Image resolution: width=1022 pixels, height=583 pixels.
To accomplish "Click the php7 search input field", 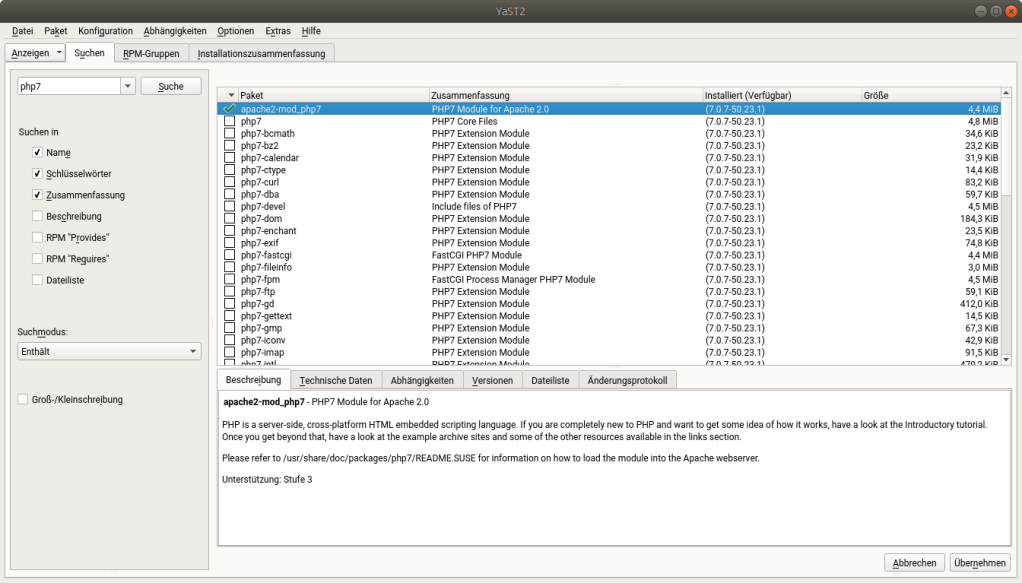I will click(69, 86).
